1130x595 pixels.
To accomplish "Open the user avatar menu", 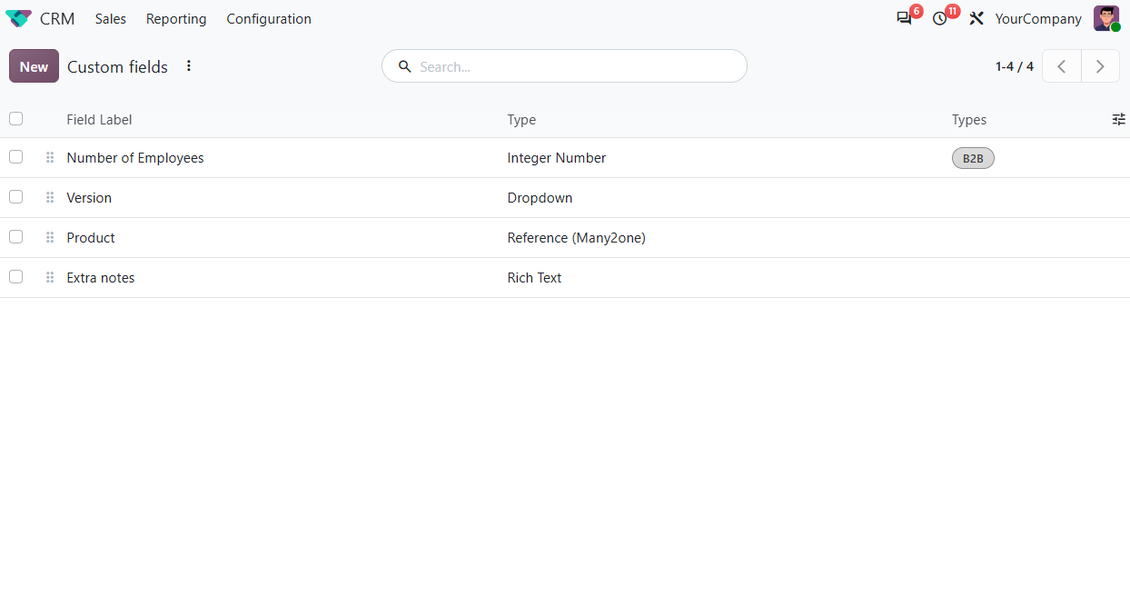I will click(x=1106, y=19).
